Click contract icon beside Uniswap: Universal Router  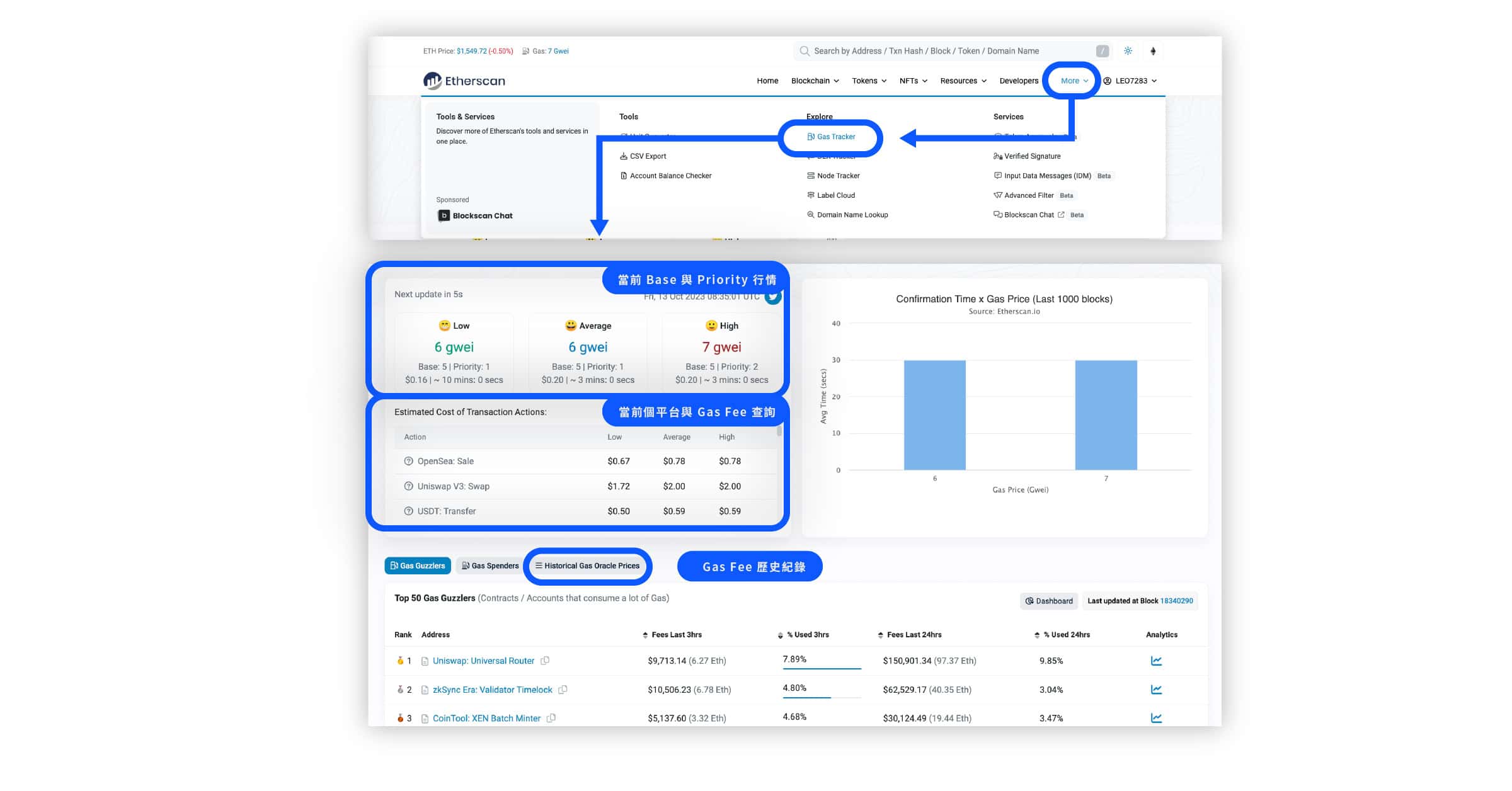(425, 661)
